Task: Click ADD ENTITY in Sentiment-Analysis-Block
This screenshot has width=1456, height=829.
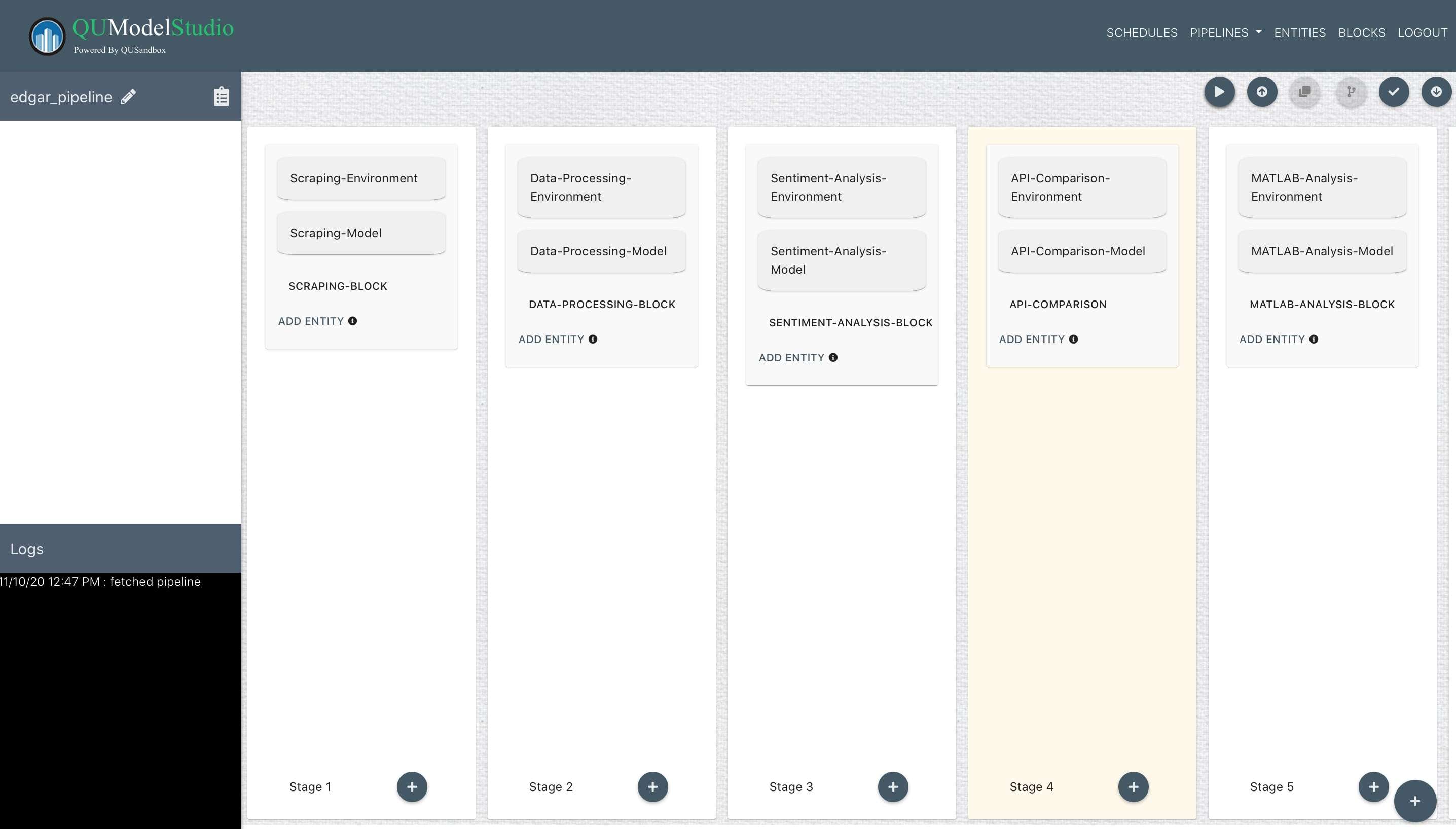Action: [791, 358]
